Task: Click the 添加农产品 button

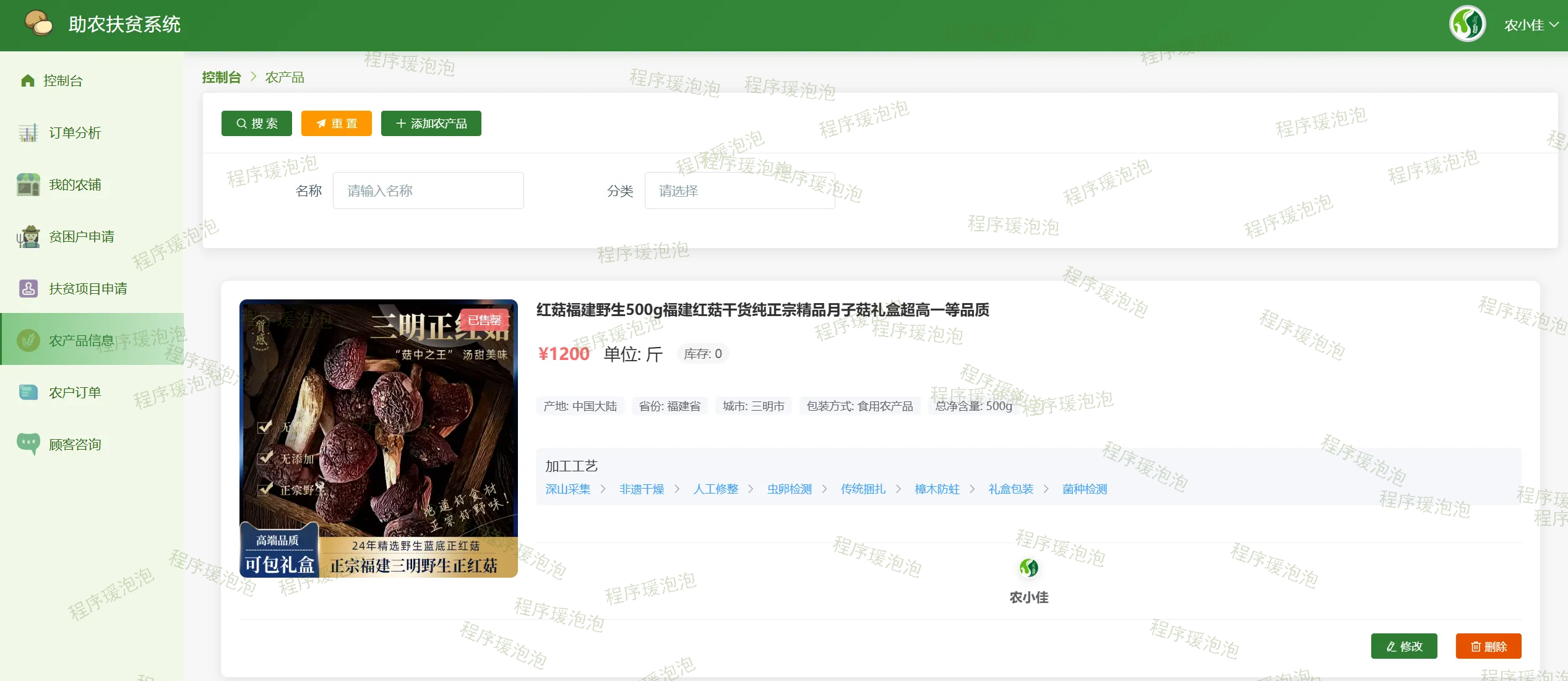Action: click(x=431, y=124)
